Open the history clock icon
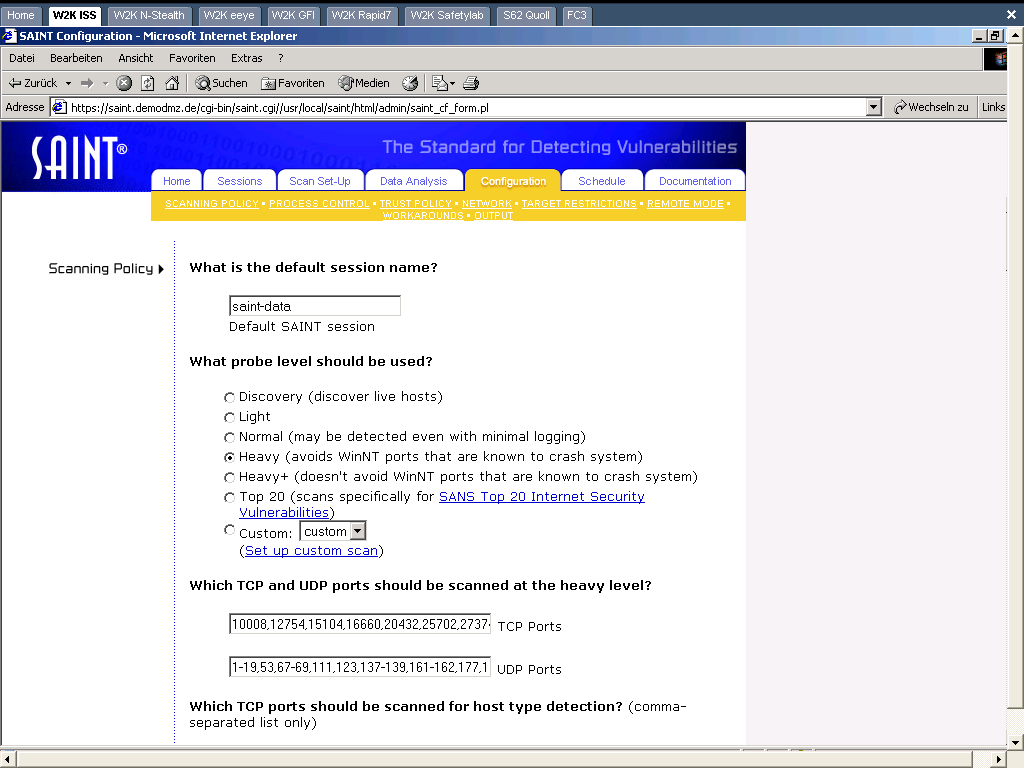 (410, 83)
